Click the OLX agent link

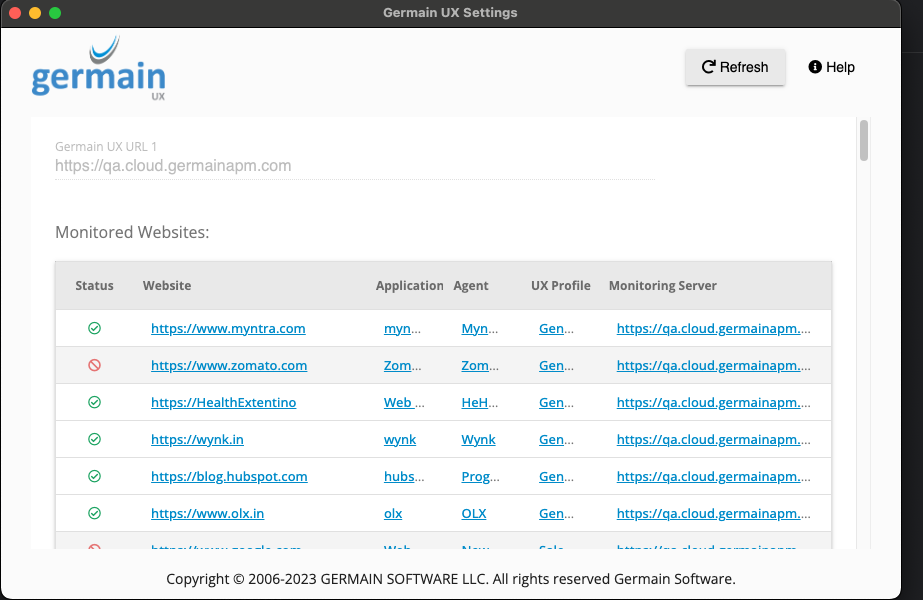tap(473, 514)
